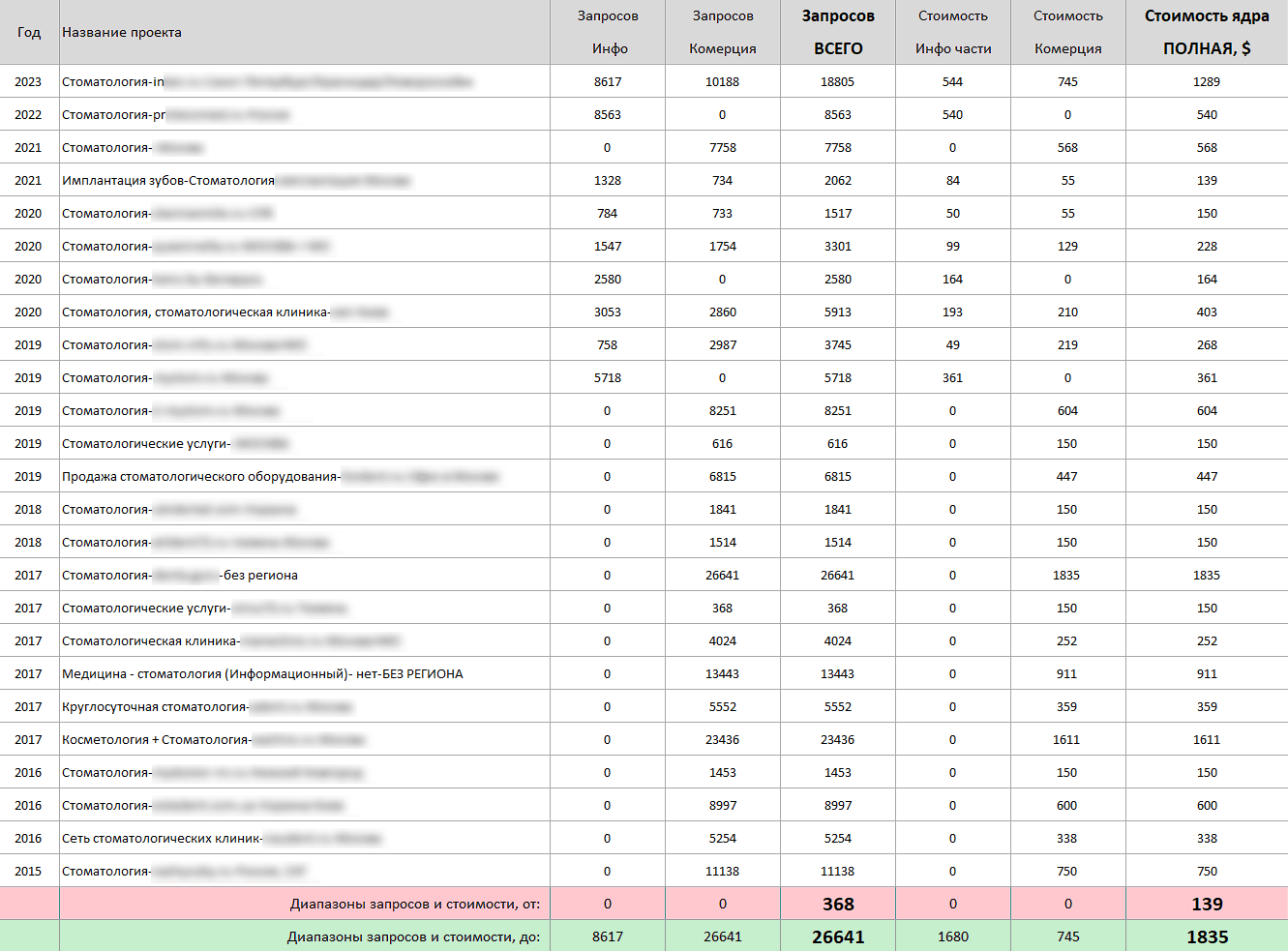
Task: Click the «Название проекта» column header
Action: 121,30
